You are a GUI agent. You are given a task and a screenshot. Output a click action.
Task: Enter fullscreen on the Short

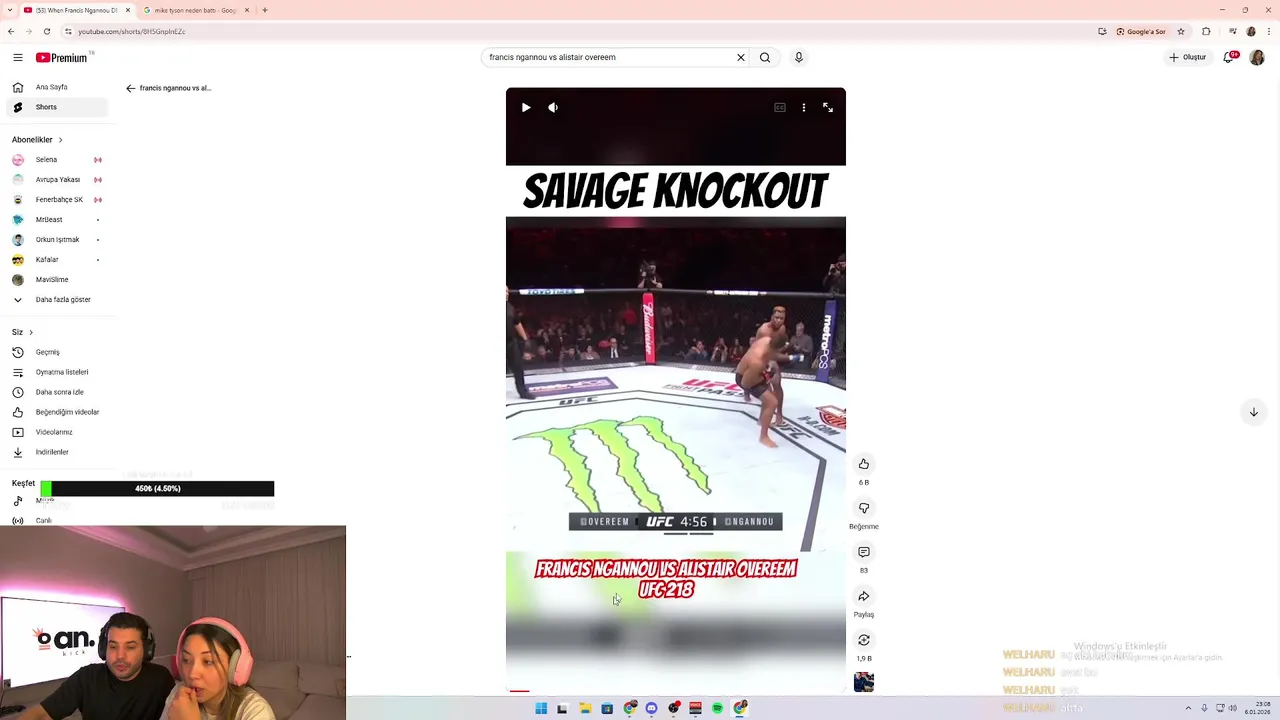pyautogui.click(x=828, y=107)
